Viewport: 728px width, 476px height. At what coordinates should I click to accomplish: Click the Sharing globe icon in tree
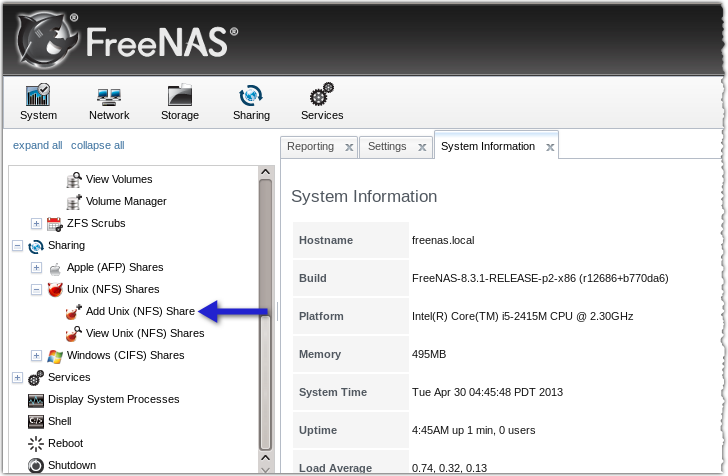coord(36,246)
